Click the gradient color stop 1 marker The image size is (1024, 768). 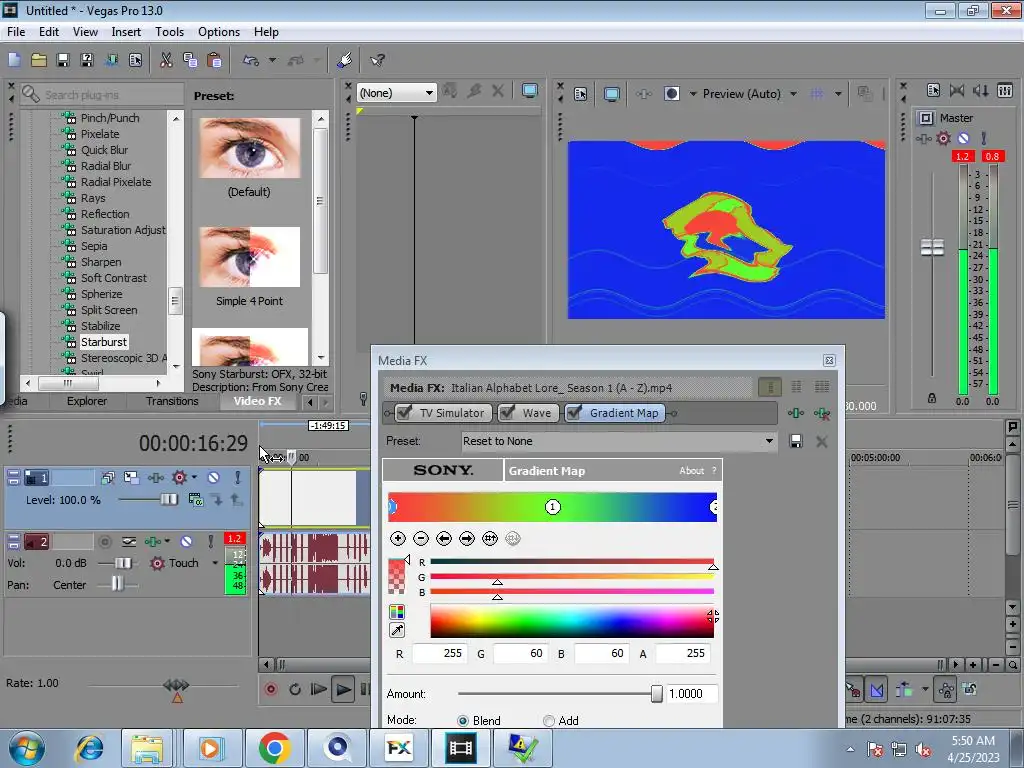click(x=552, y=507)
